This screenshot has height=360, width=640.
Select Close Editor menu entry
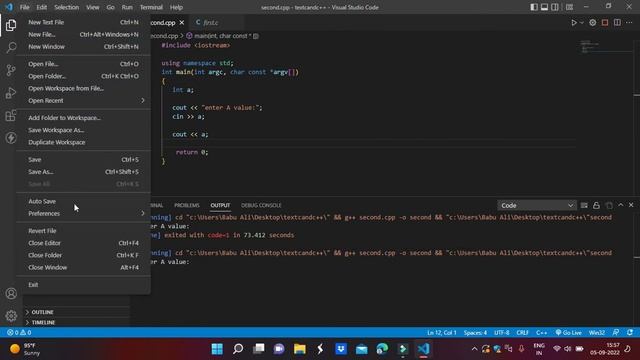click(84, 243)
